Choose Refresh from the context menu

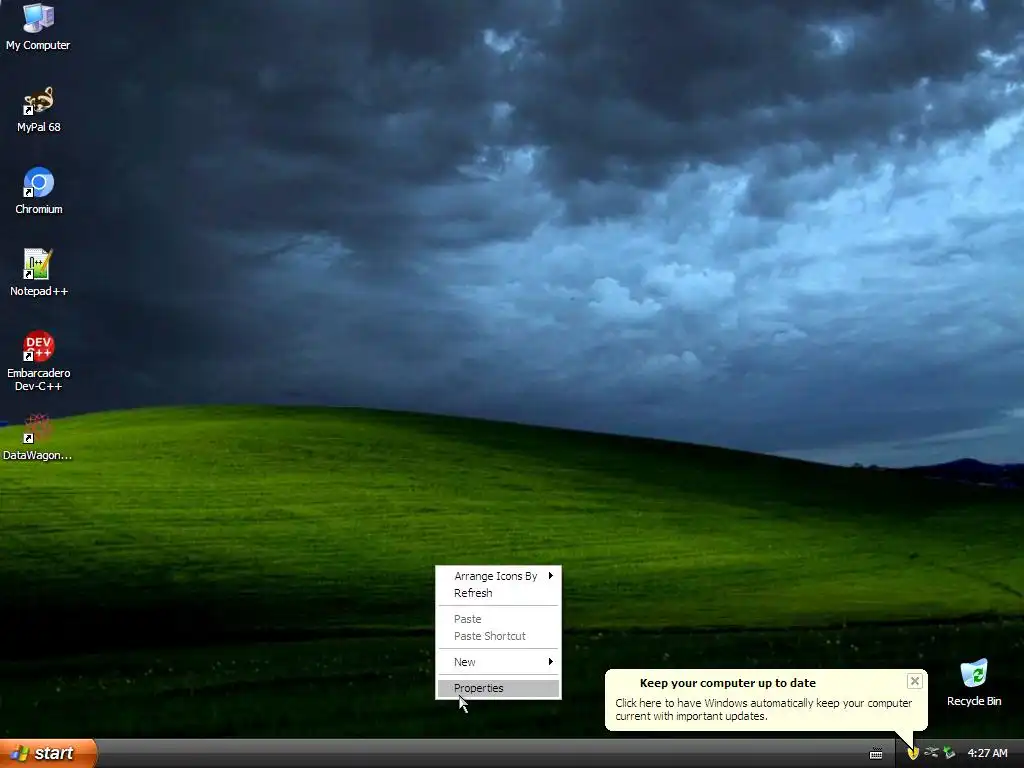pos(498,593)
